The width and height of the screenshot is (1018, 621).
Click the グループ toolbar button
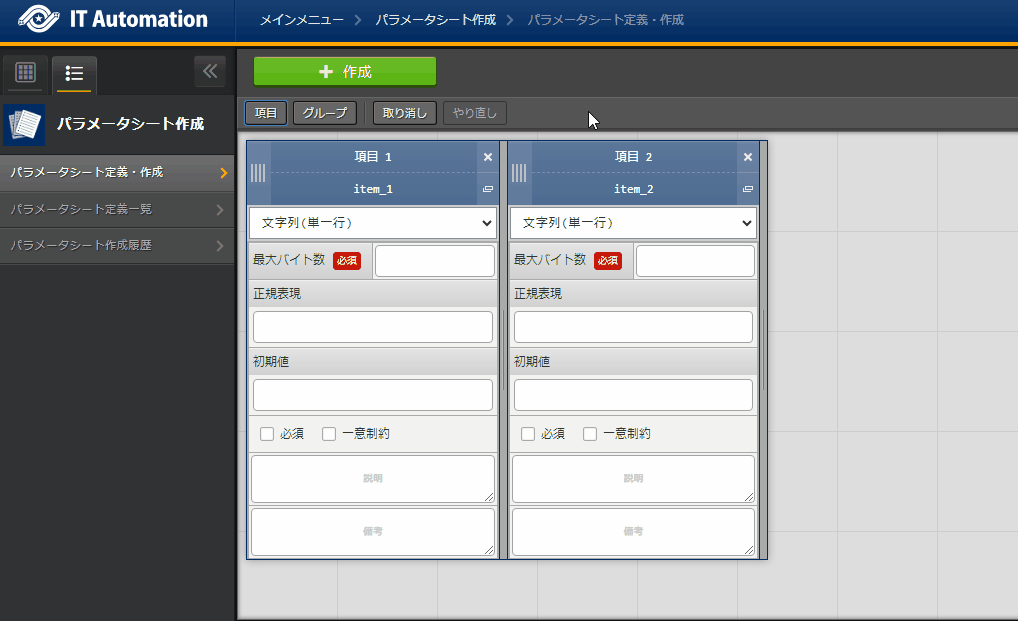pyautogui.click(x=325, y=113)
